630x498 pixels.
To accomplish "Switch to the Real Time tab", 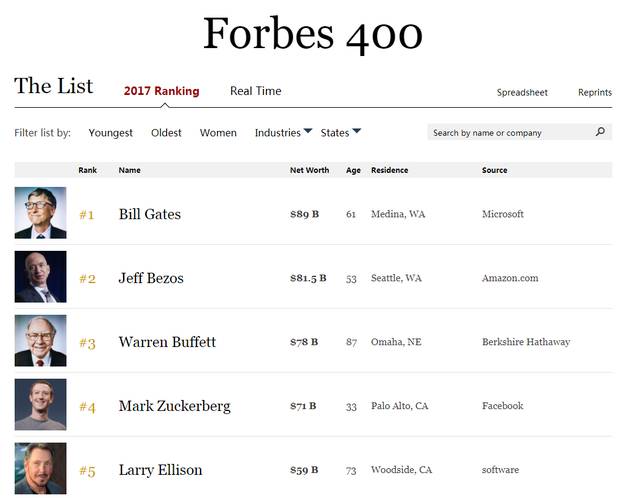I will coord(255,91).
